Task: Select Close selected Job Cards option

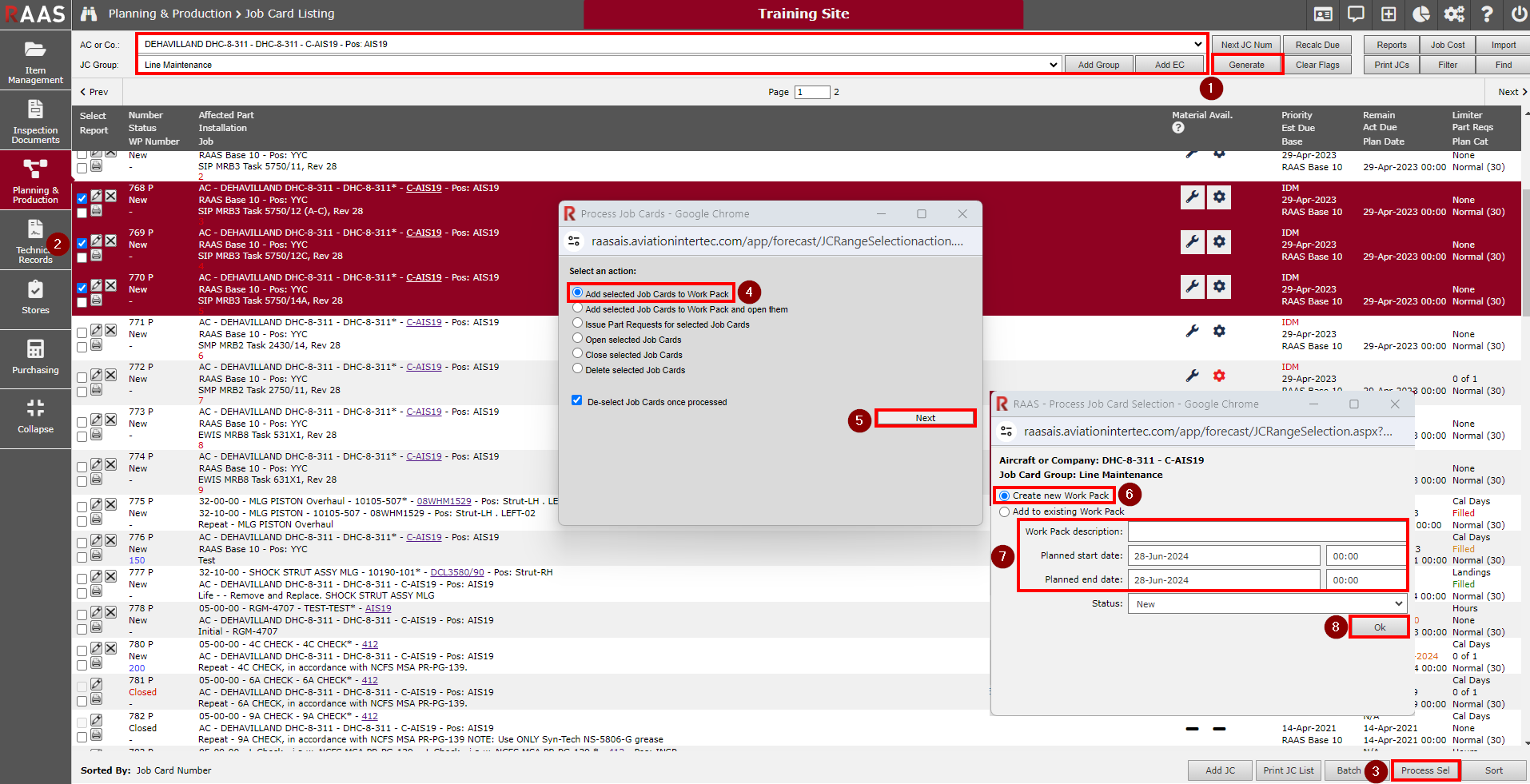Action: pos(577,353)
